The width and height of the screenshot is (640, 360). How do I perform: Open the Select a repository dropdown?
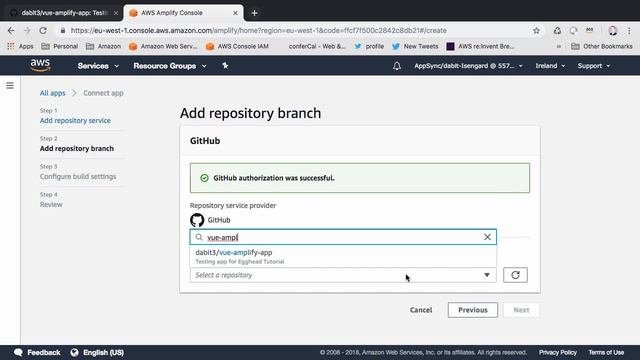343,275
